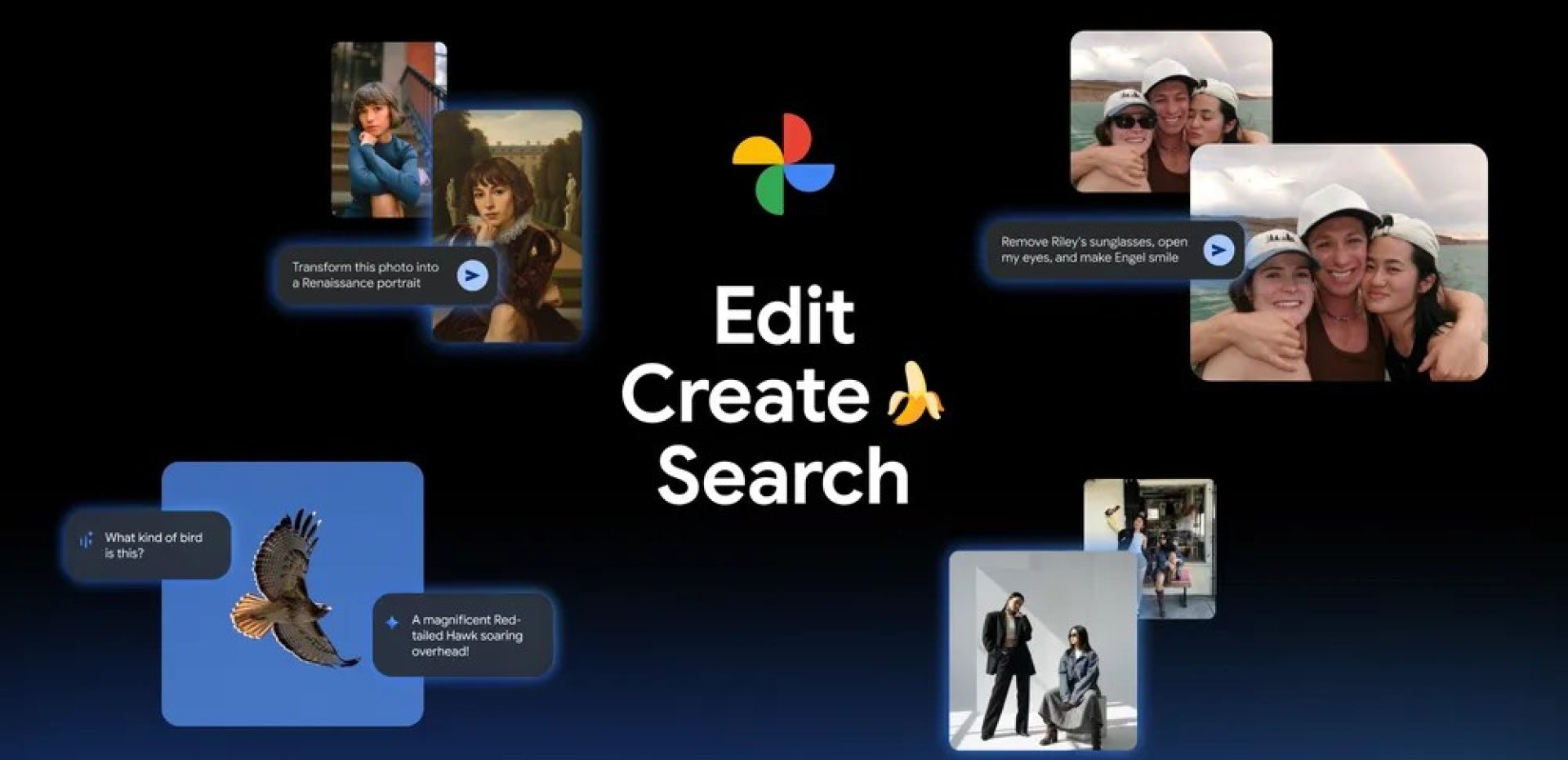This screenshot has height=760, width=1568.
Task: Open the small street photo behind studio shot
Action: pyautogui.click(x=1176, y=539)
